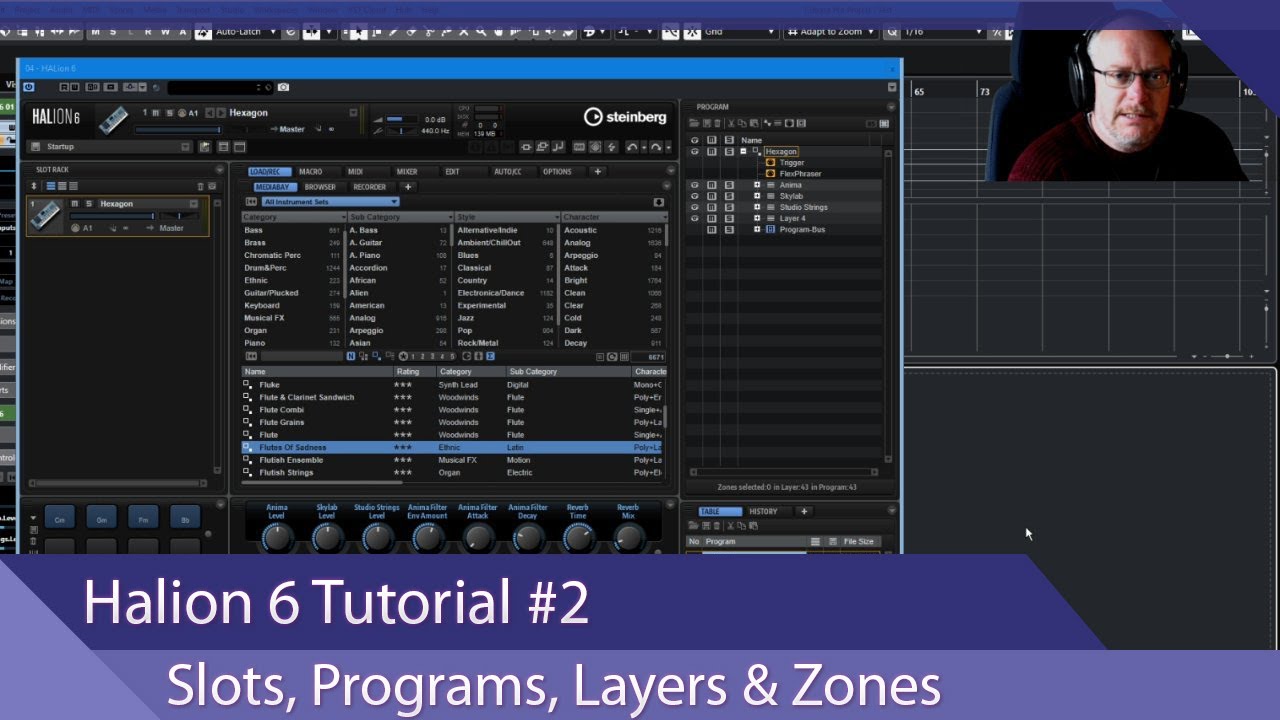Toggle the blue N filter icon in results toolbar
Viewport: 1280px width, 720px height.
(351, 356)
